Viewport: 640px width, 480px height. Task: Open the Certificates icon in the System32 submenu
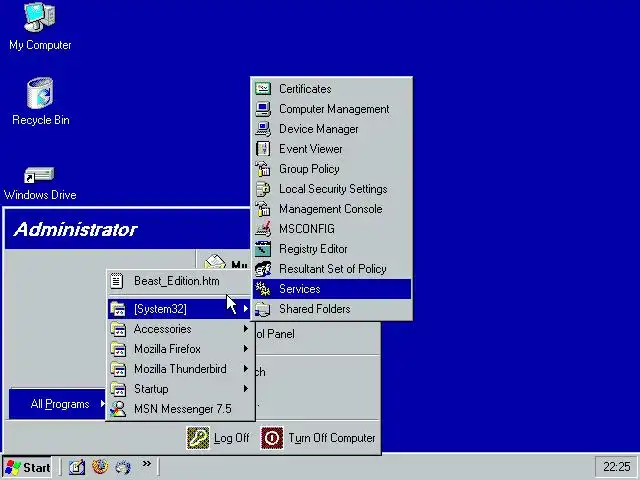pos(263,89)
